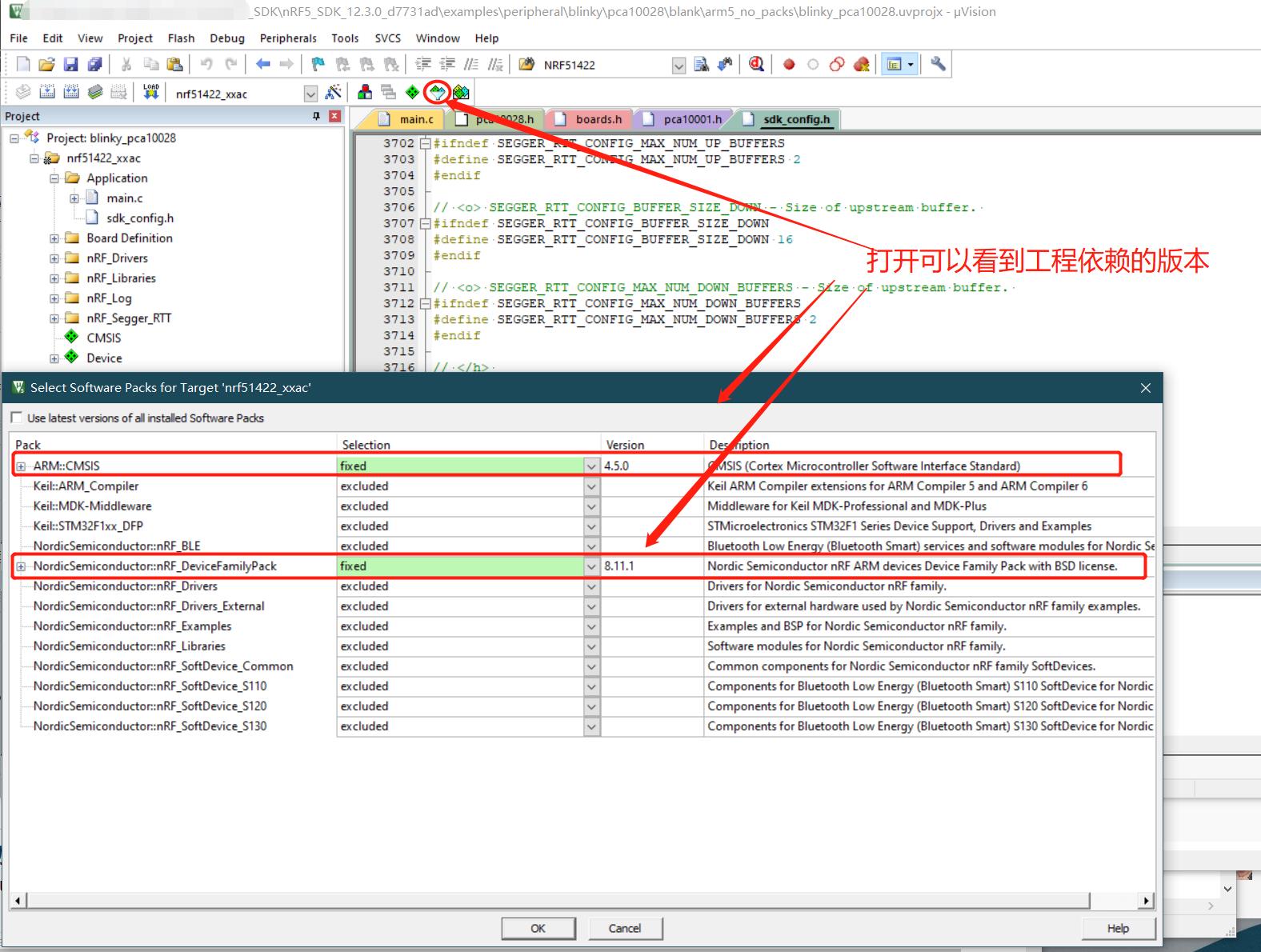Expand the Board Definition folder

tap(54, 238)
